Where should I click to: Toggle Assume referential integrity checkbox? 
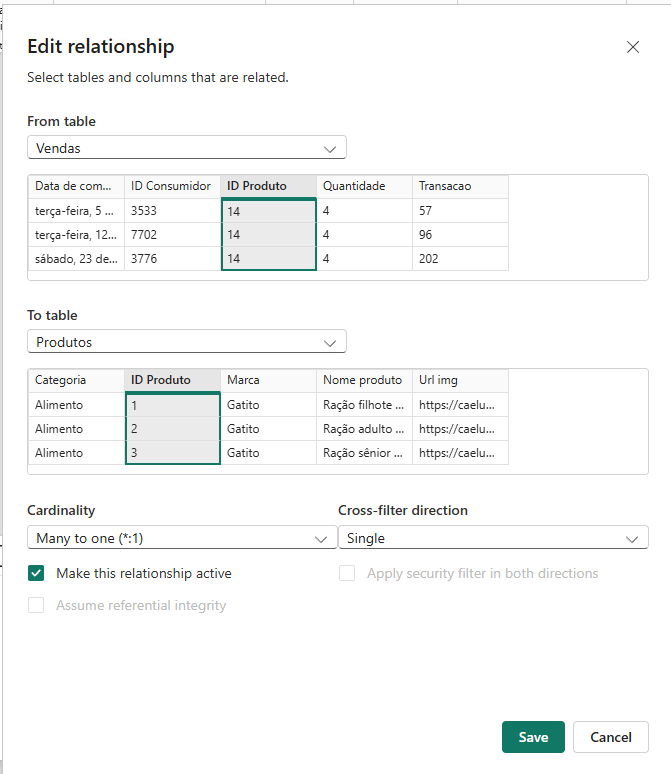pyautogui.click(x=36, y=605)
